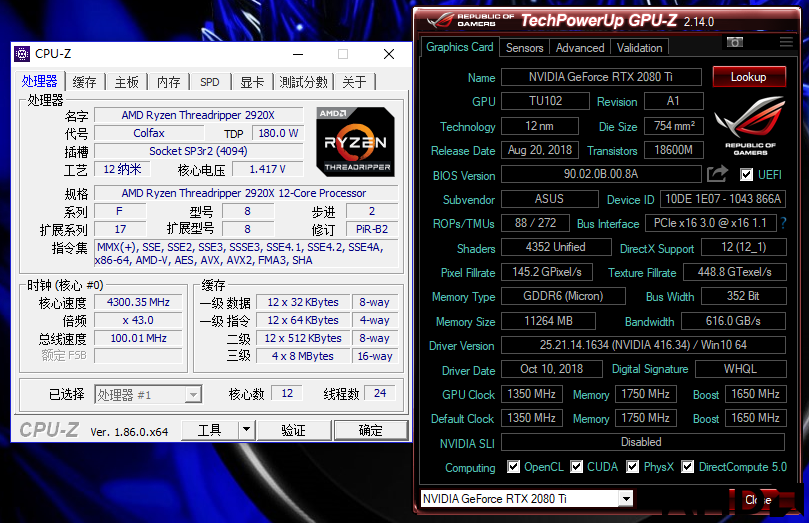Toggle the OpenCL checkbox

pos(513,467)
